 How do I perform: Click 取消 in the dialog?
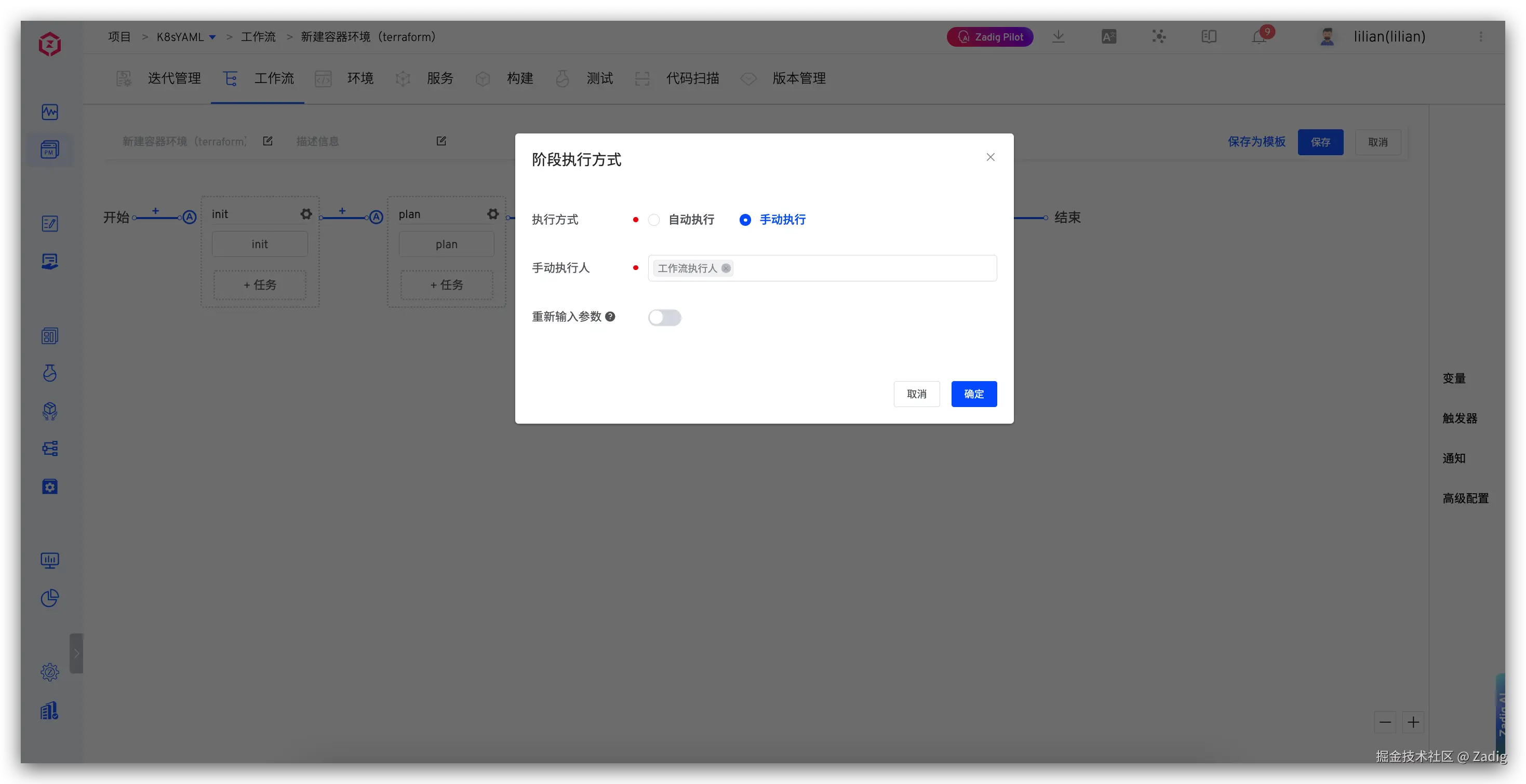coord(916,394)
